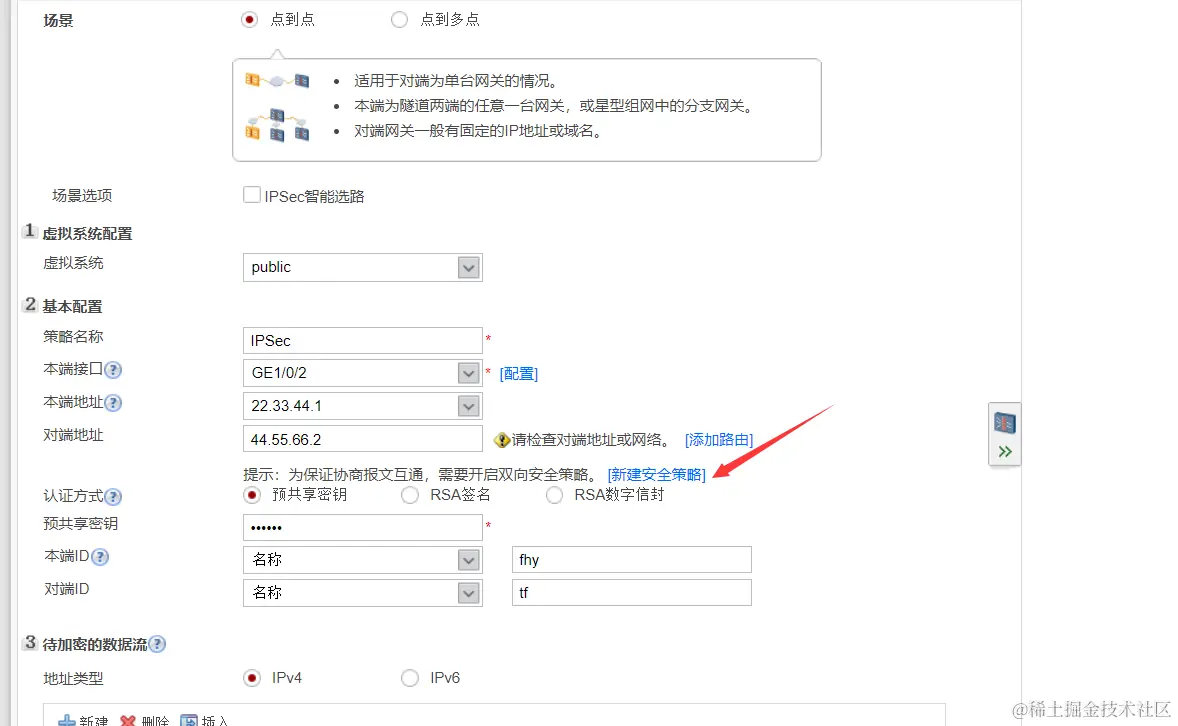Click the topology panel icon on right edge
Viewport: 1178px width, 726px height.
[1004, 423]
